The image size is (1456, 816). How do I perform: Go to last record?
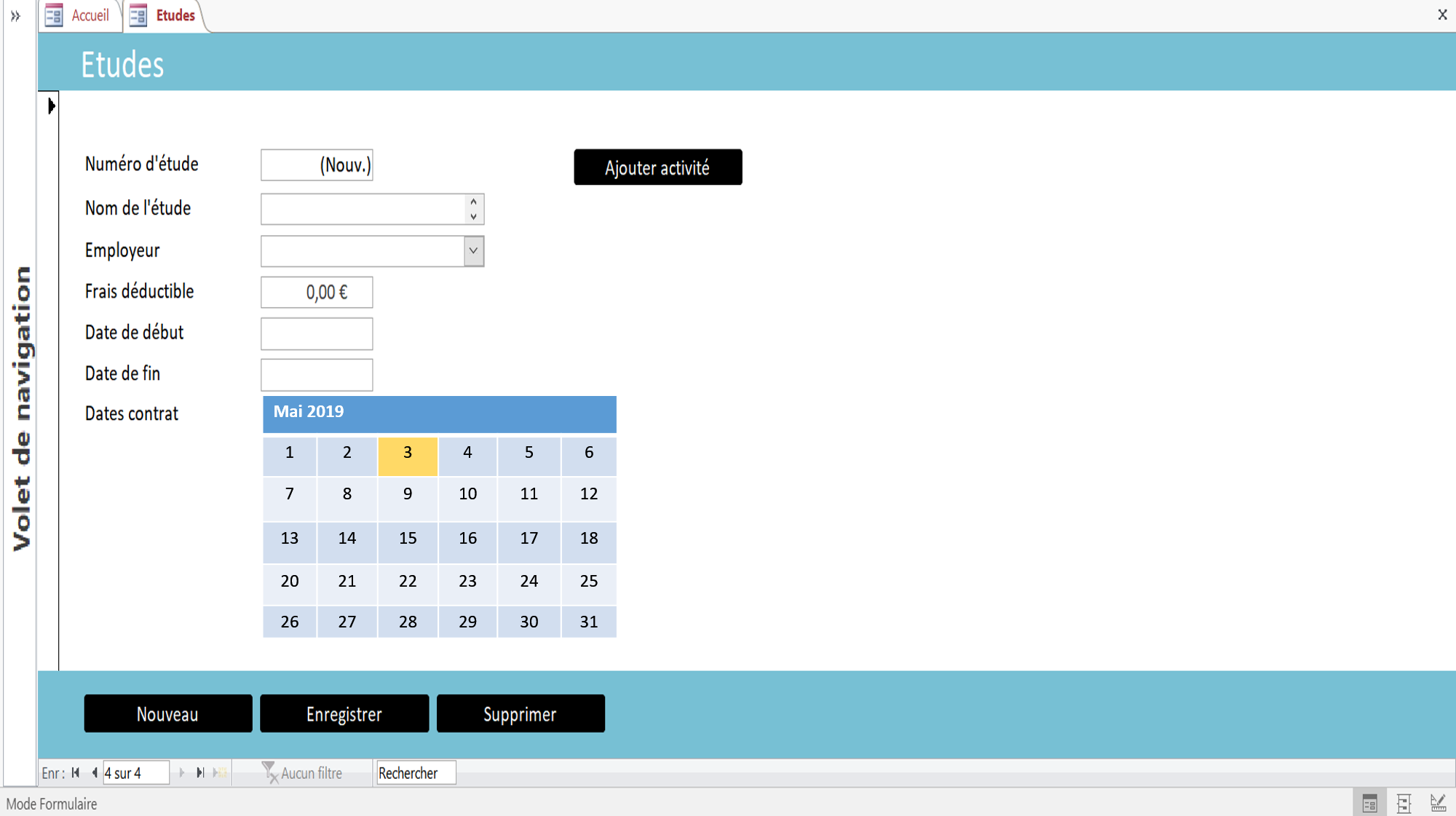(200, 773)
